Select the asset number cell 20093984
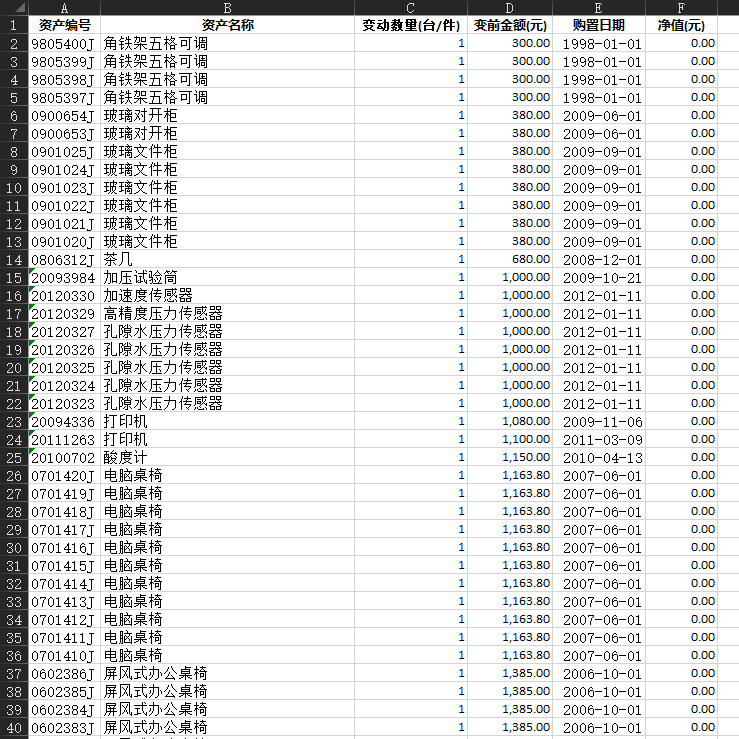Viewport: 739px width, 739px height. [64, 277]
